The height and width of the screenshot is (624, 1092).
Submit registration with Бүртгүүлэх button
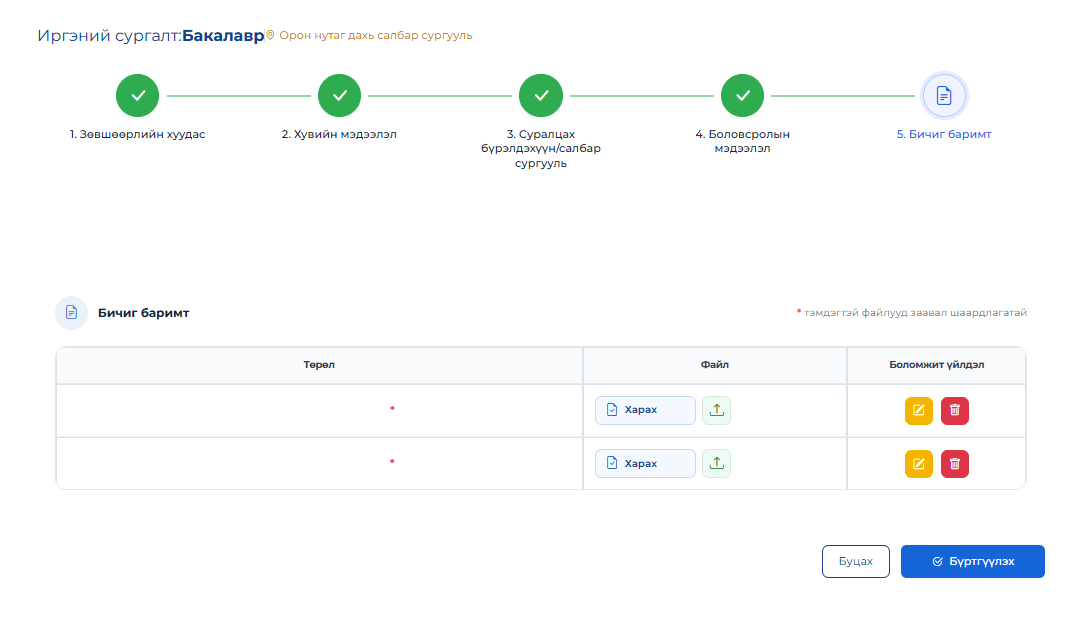pyautogui.click(x=973, y=561)
